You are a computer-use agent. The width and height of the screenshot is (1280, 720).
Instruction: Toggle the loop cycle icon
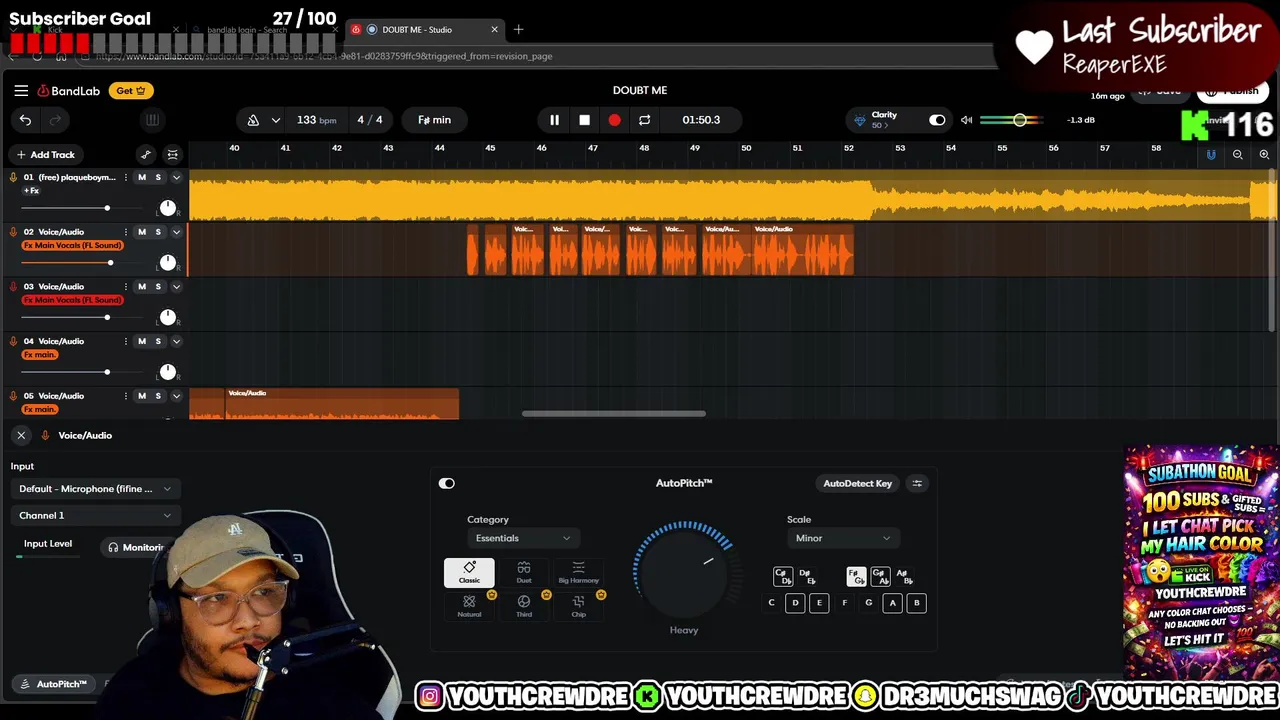coord(644,120)
